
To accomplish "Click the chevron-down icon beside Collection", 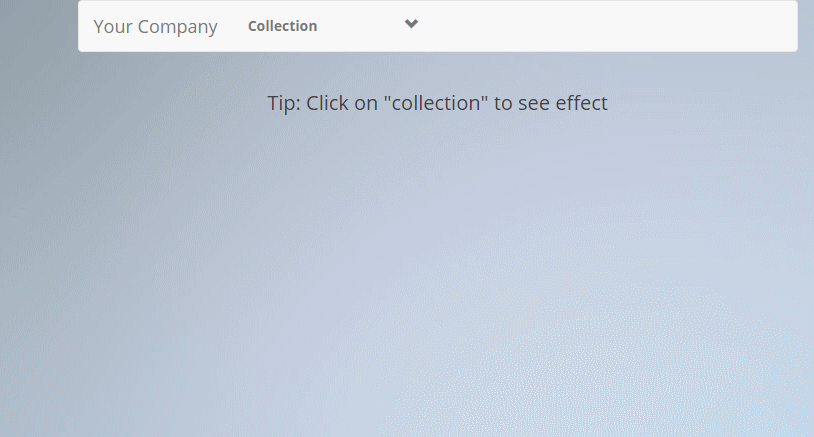I will pyautogui.click(x=411, y=25).
